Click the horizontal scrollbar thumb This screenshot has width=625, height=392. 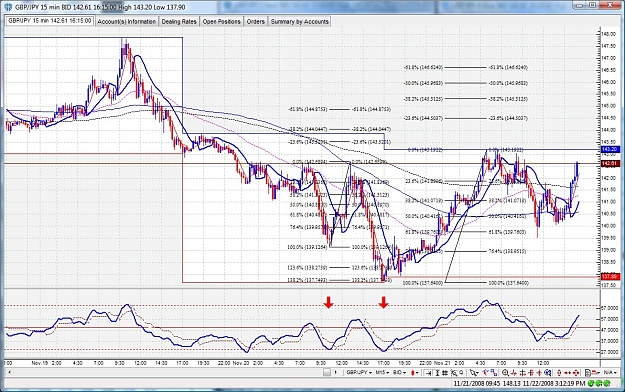click(327, 372)
